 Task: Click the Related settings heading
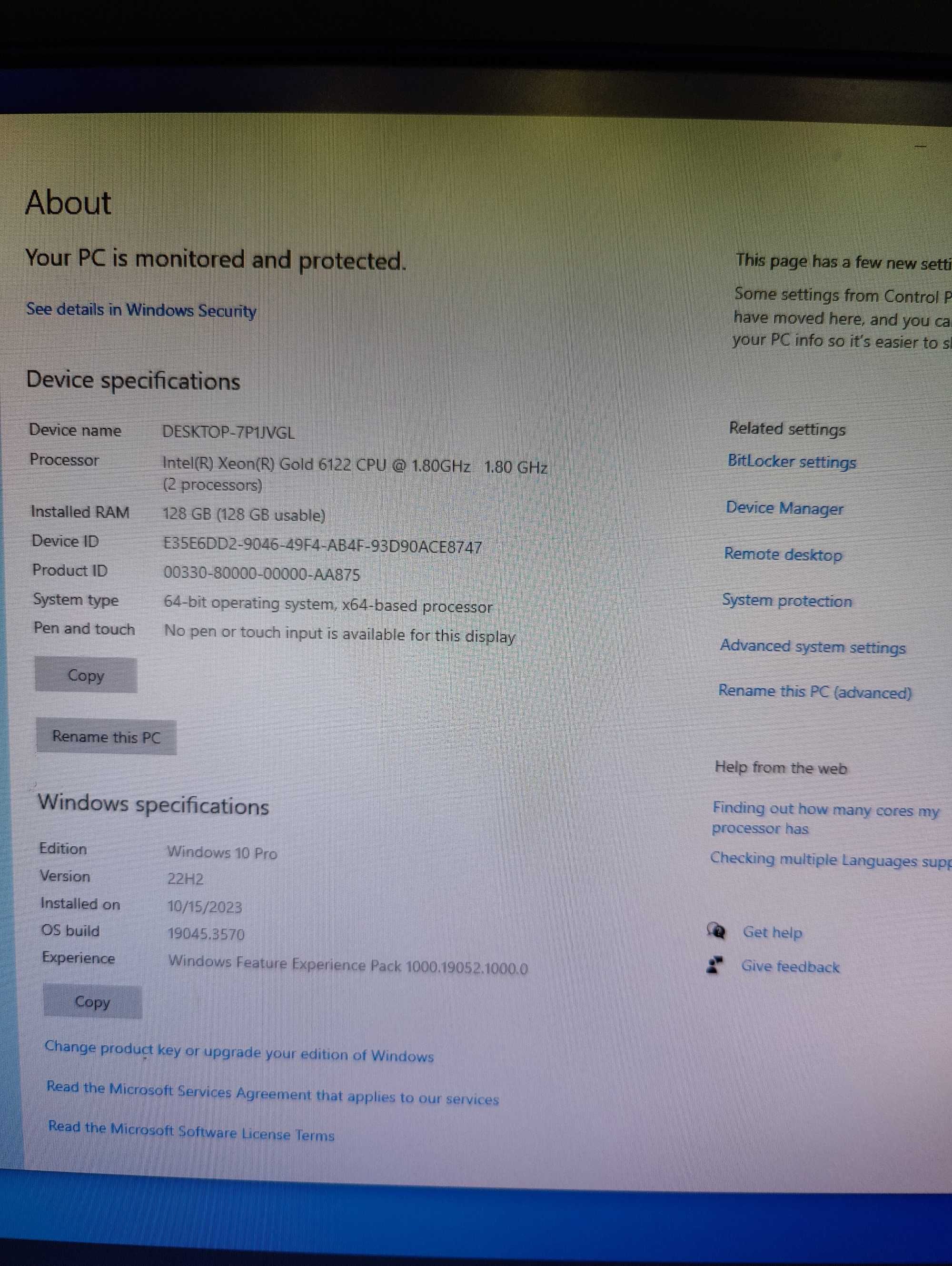point(787,429)
